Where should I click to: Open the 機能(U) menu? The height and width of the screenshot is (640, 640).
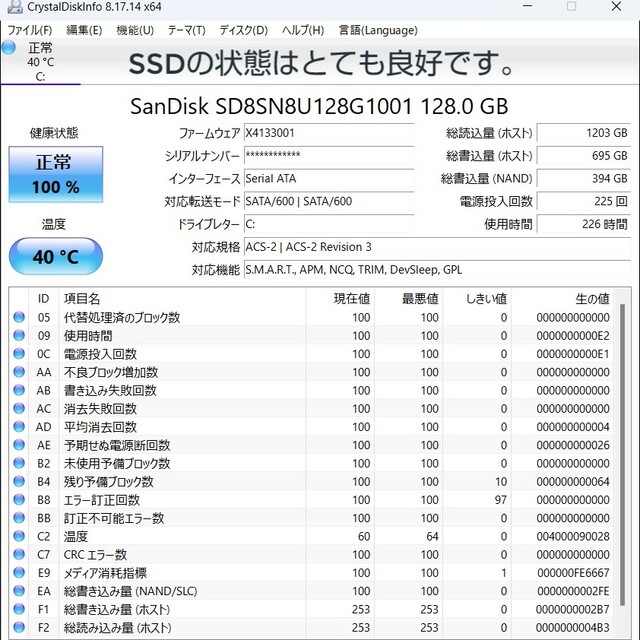[135, 31]
